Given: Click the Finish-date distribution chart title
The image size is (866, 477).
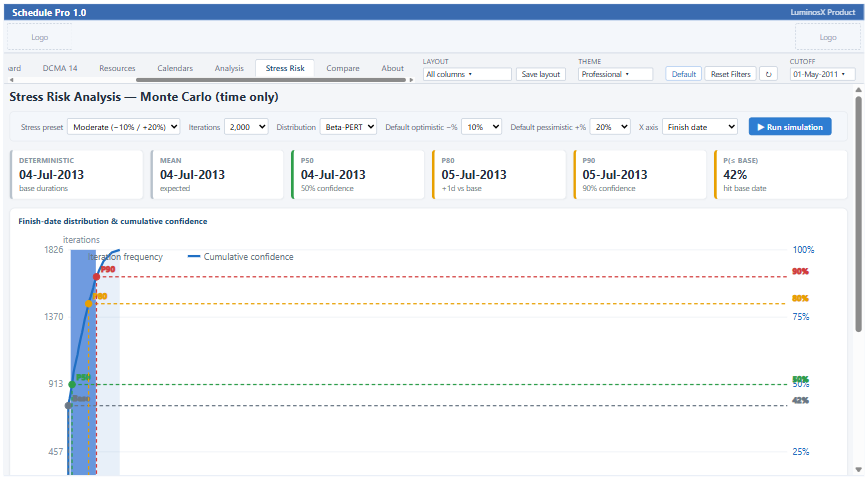Looking at the screenshot, I should [113, 221].
